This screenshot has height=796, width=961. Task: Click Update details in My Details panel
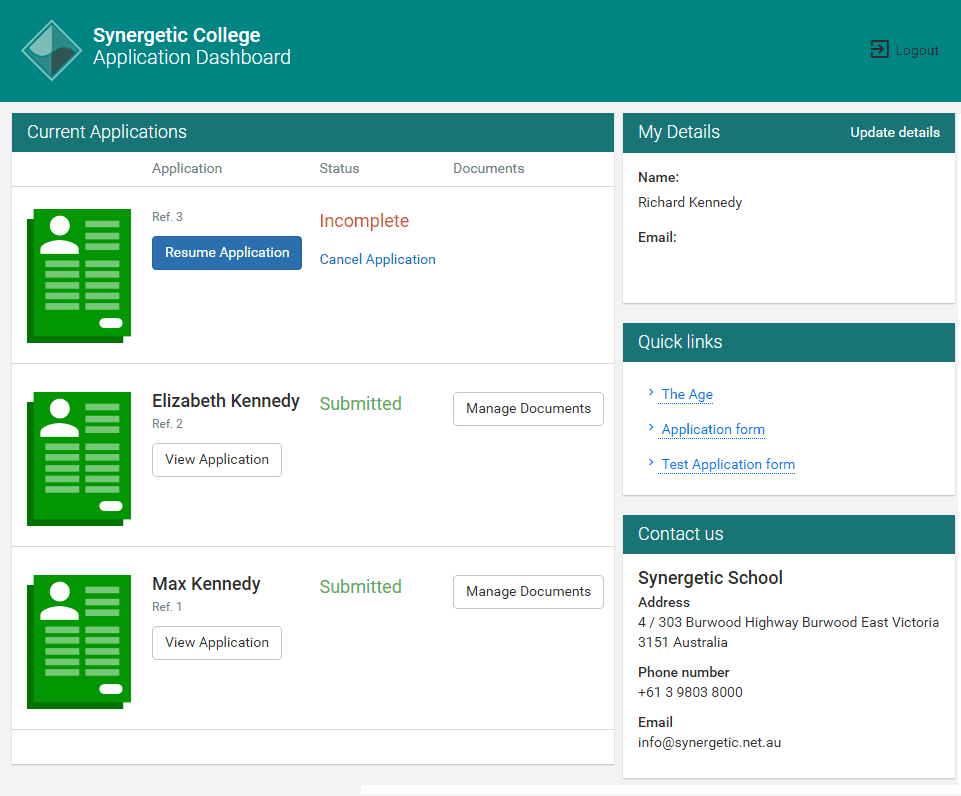tap(895, 132)
